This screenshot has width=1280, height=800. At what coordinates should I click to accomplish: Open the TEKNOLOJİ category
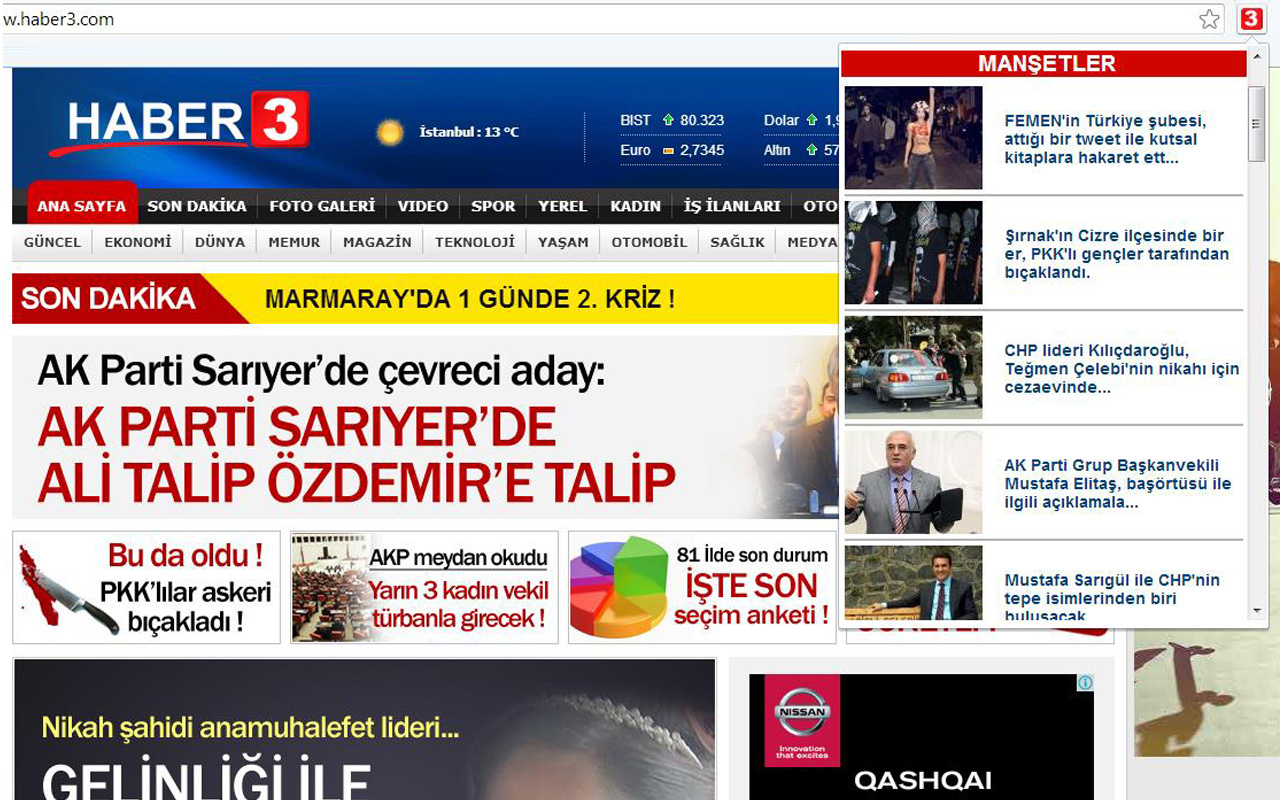coord(475,242)
